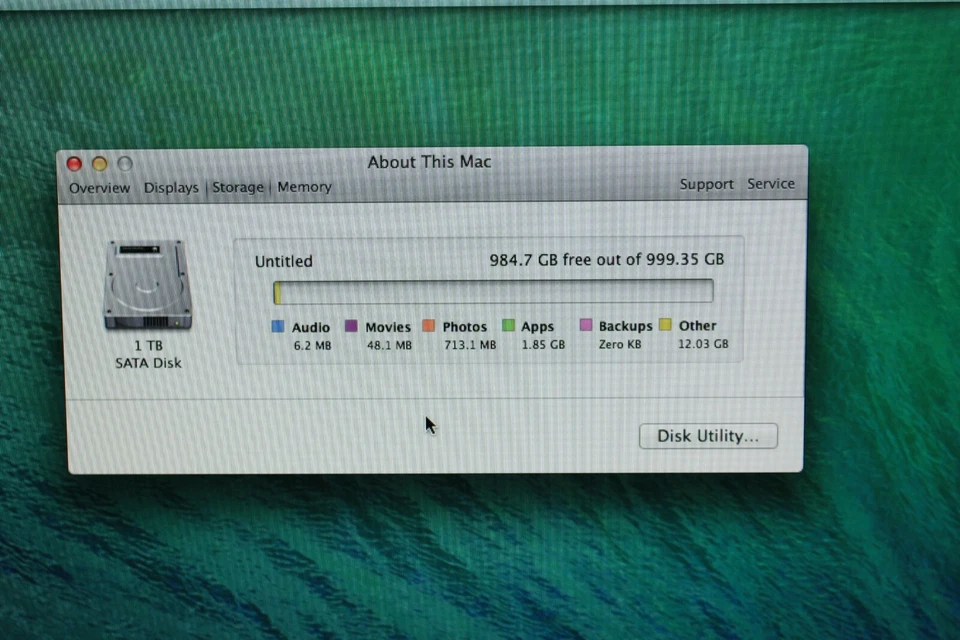Click the pink Backups legend square
Image resolution: width=960 pixels, height=640 pixels.
click(x=585, y=326)
